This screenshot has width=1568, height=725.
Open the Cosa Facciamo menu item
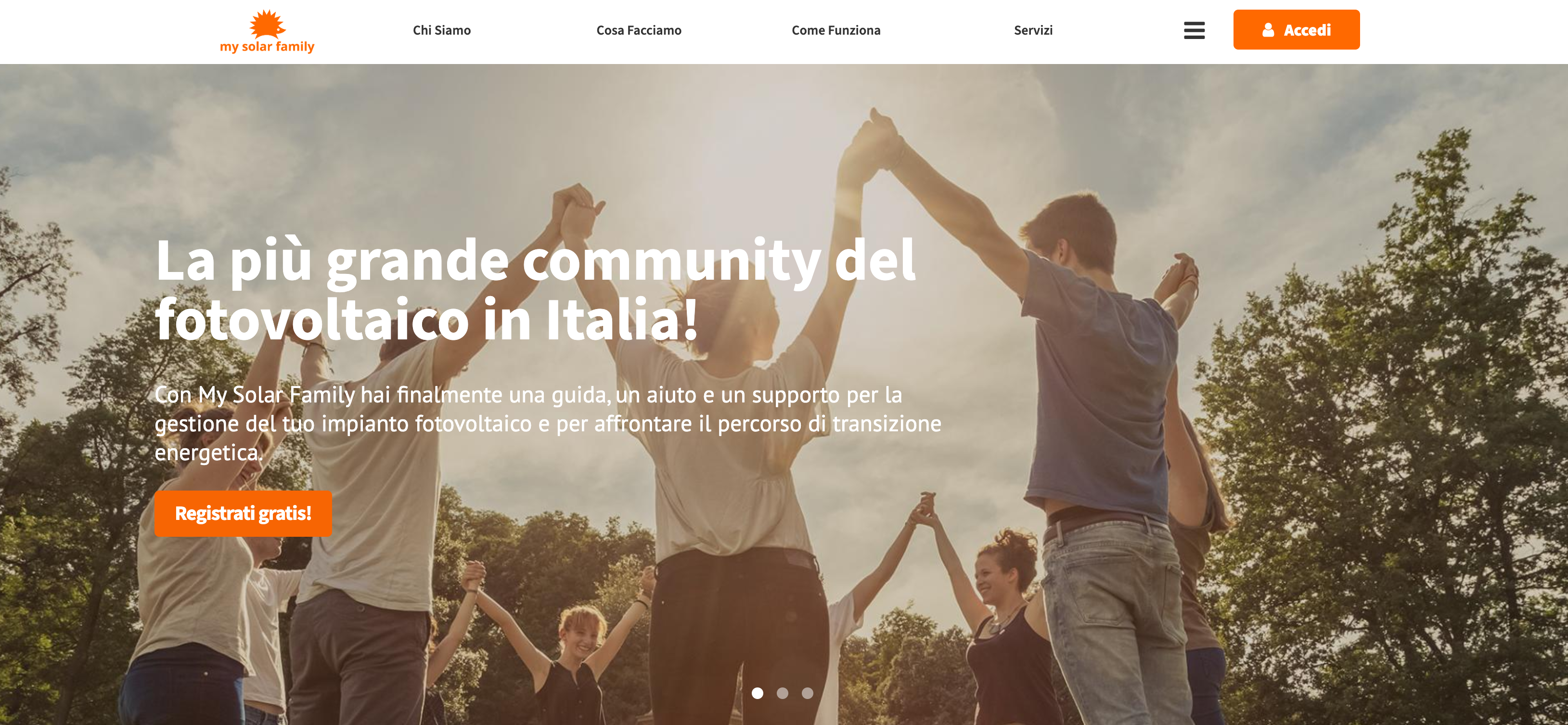639,30
